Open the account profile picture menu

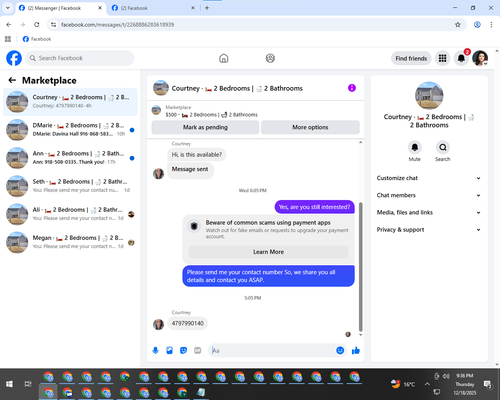pos(480,58)
